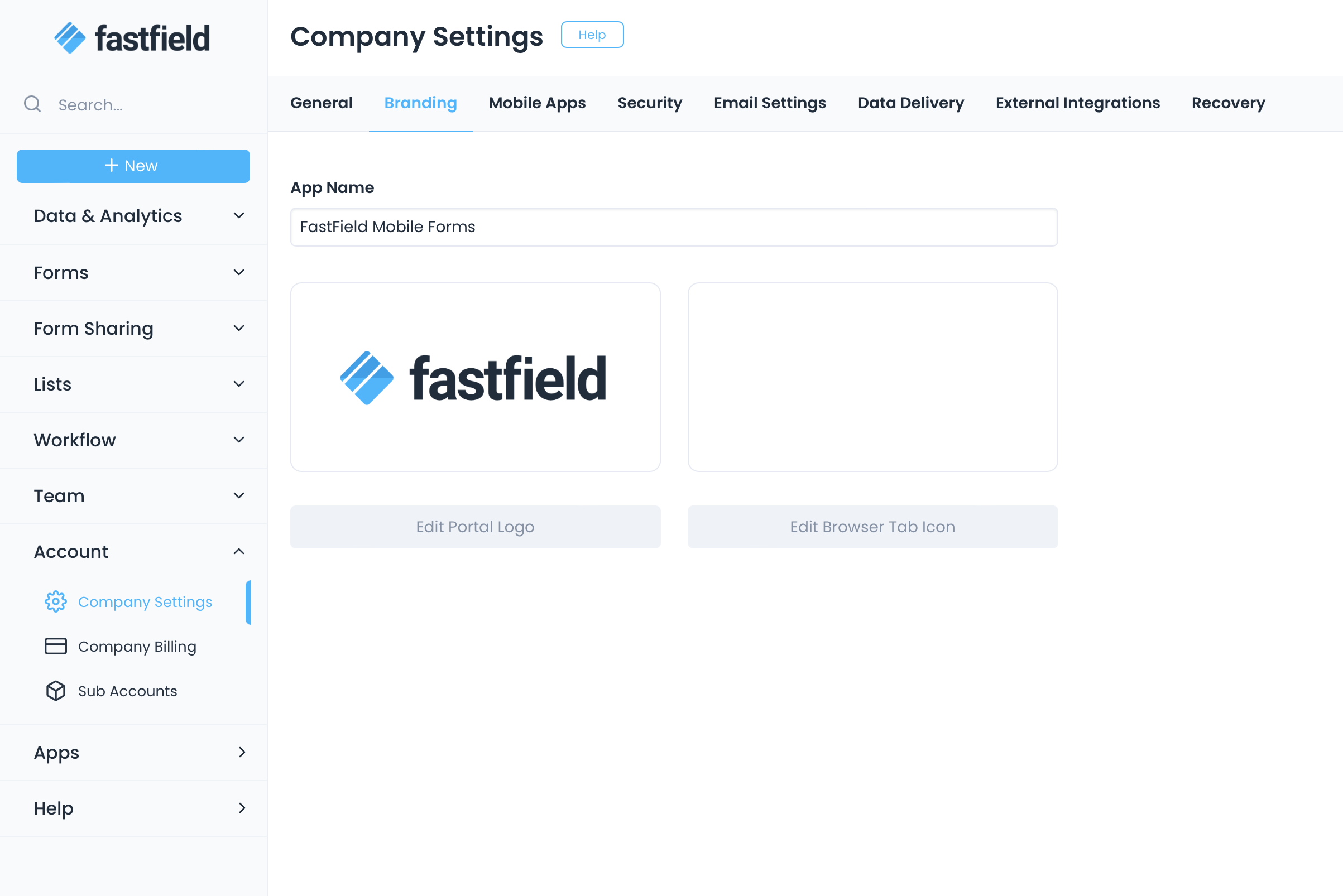Click the gear icon next to Company Settings
1343x896 pixels.
click(x=55, y=601)
